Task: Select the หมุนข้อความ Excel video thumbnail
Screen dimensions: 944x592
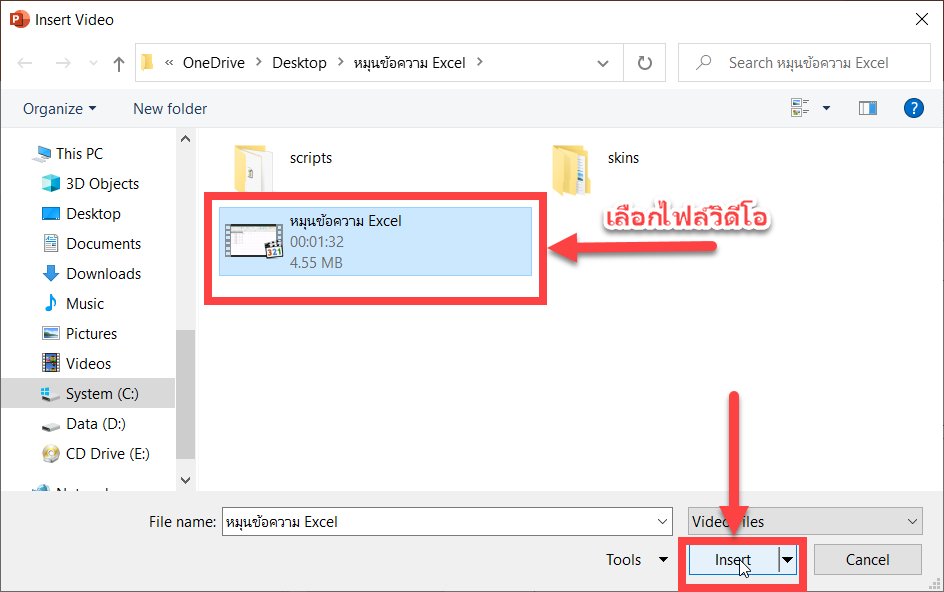Action: (x=254, y=241)
